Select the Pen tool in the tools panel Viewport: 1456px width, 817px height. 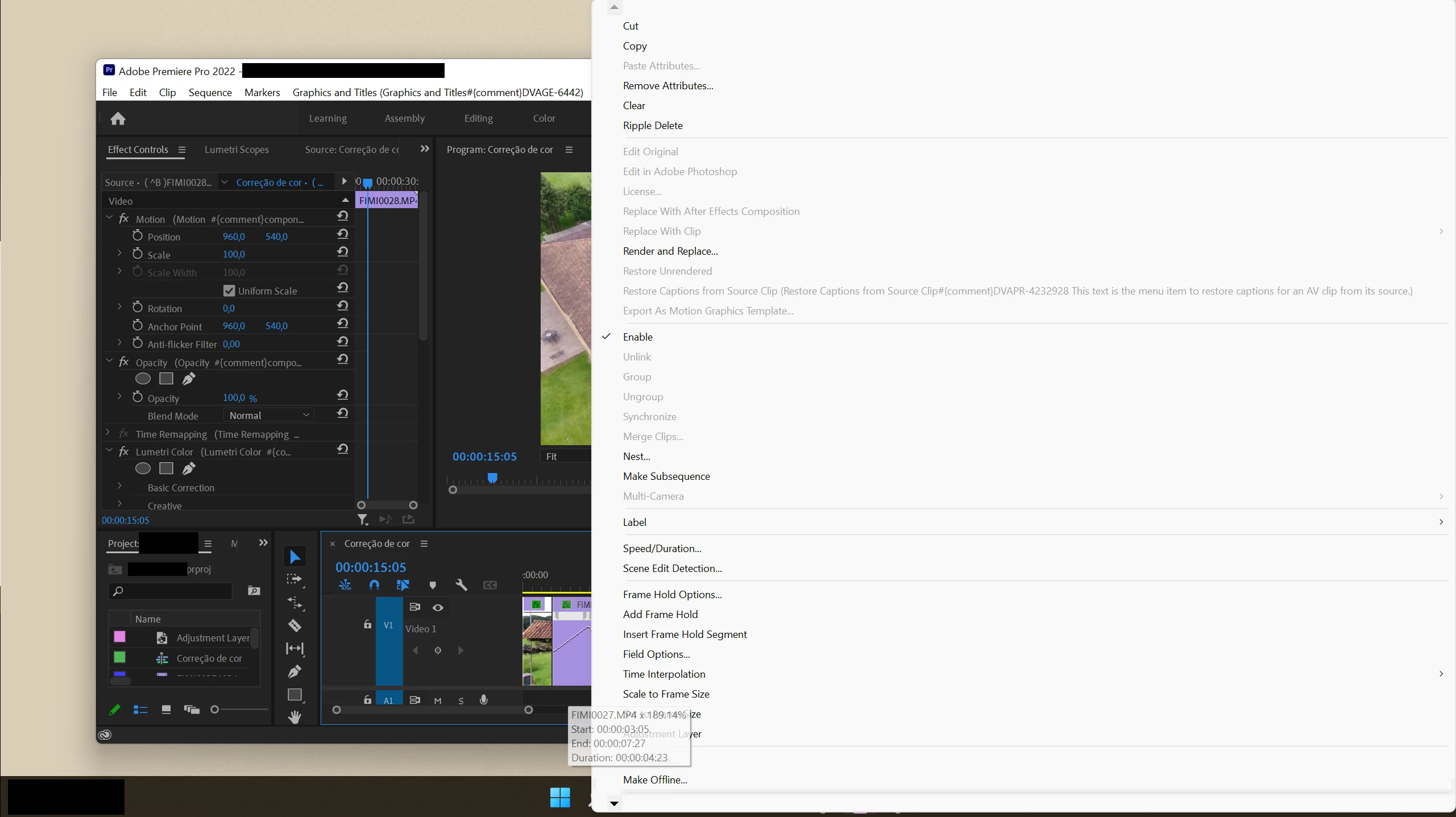click(x=294, y=671)
